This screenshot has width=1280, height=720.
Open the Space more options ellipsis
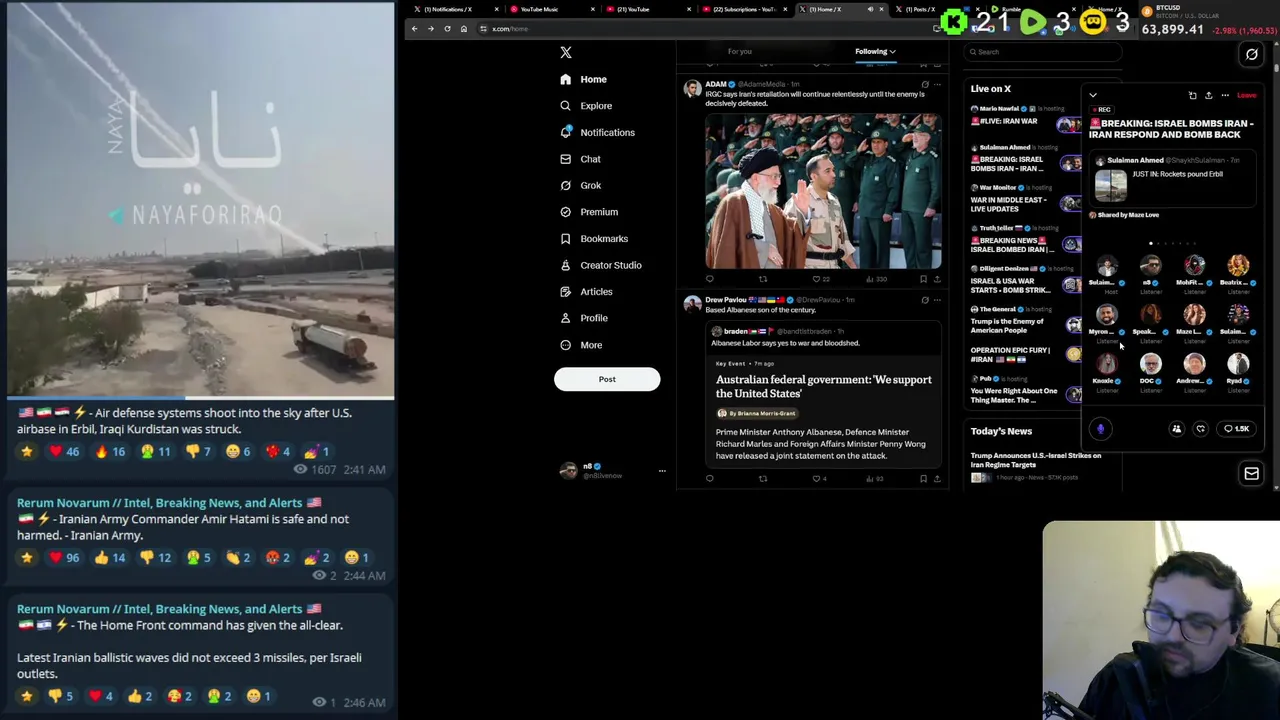click(1225, 96)
